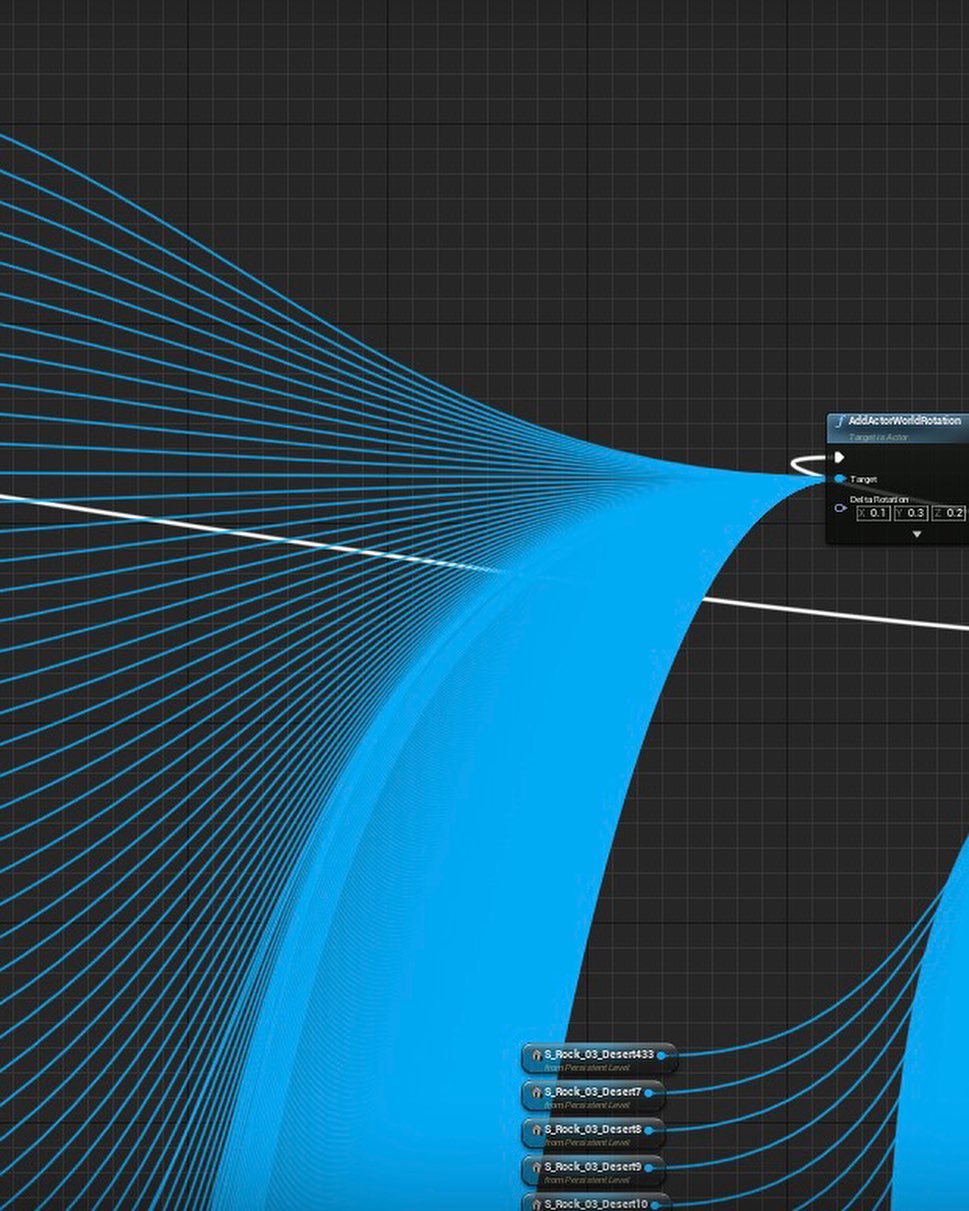Click the function icon on AddActorWorldRotation node

(x=840, y=422)
